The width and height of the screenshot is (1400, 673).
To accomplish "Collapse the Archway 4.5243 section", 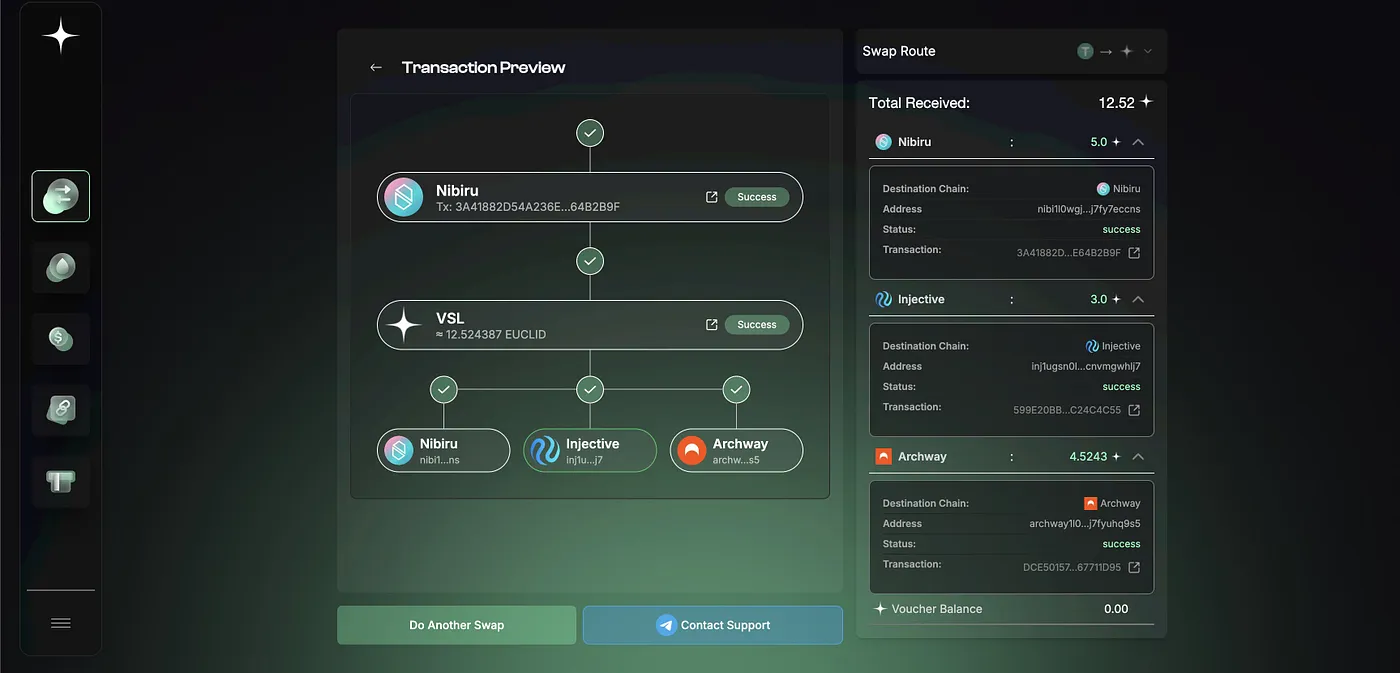I will pos(1139,456).
